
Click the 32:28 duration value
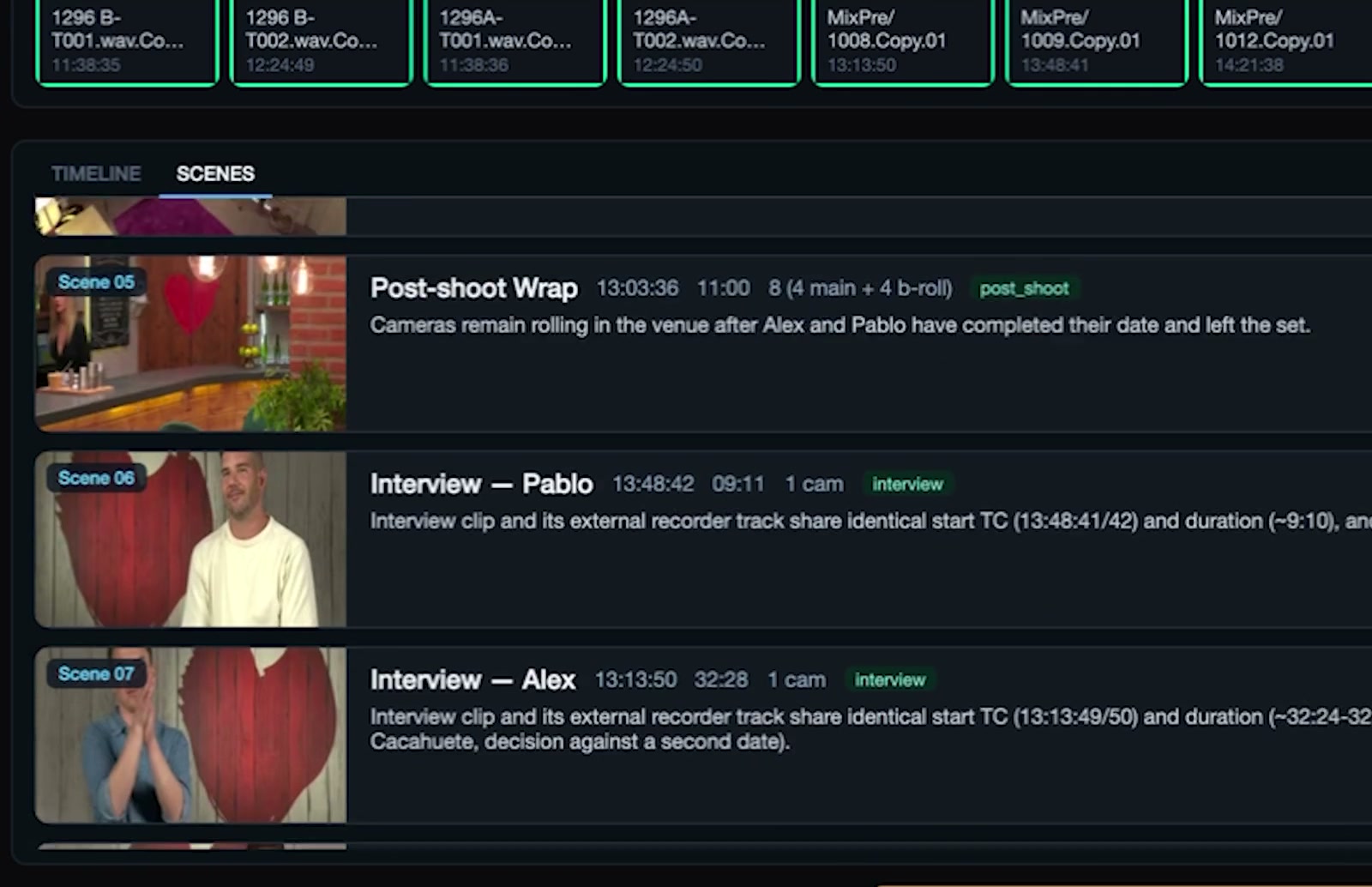(721, 679)
